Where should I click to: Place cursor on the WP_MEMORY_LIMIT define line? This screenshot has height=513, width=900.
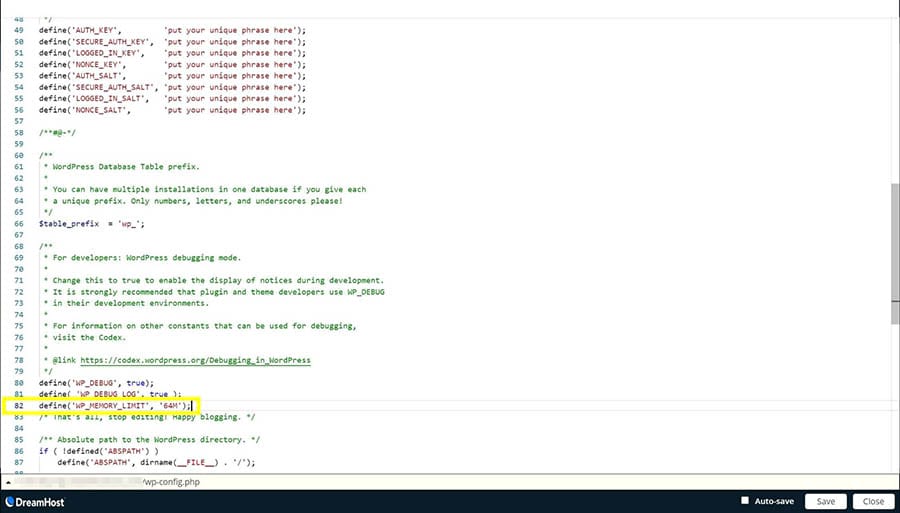pos(115,405)
